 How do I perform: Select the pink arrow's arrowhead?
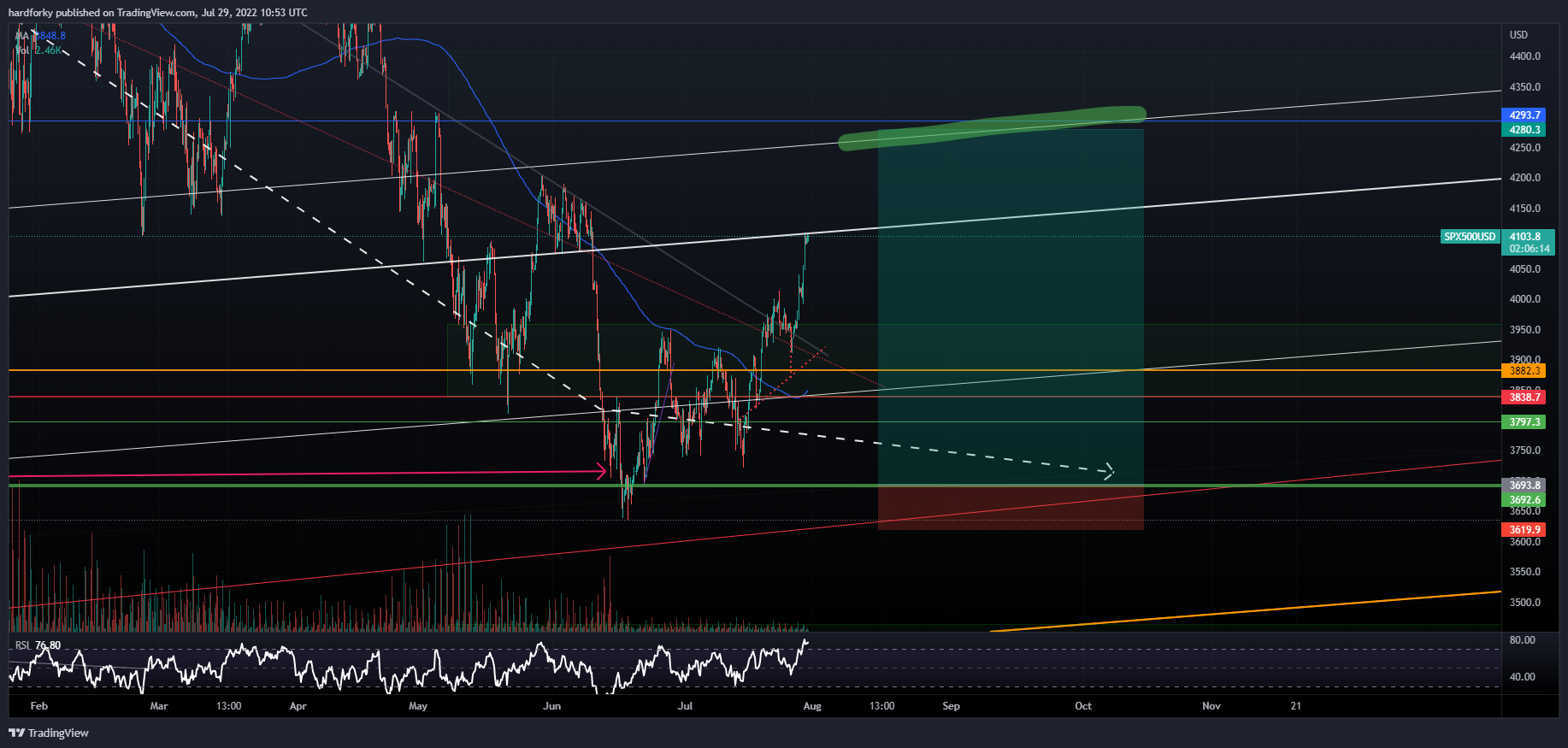(x=601, y=471)
